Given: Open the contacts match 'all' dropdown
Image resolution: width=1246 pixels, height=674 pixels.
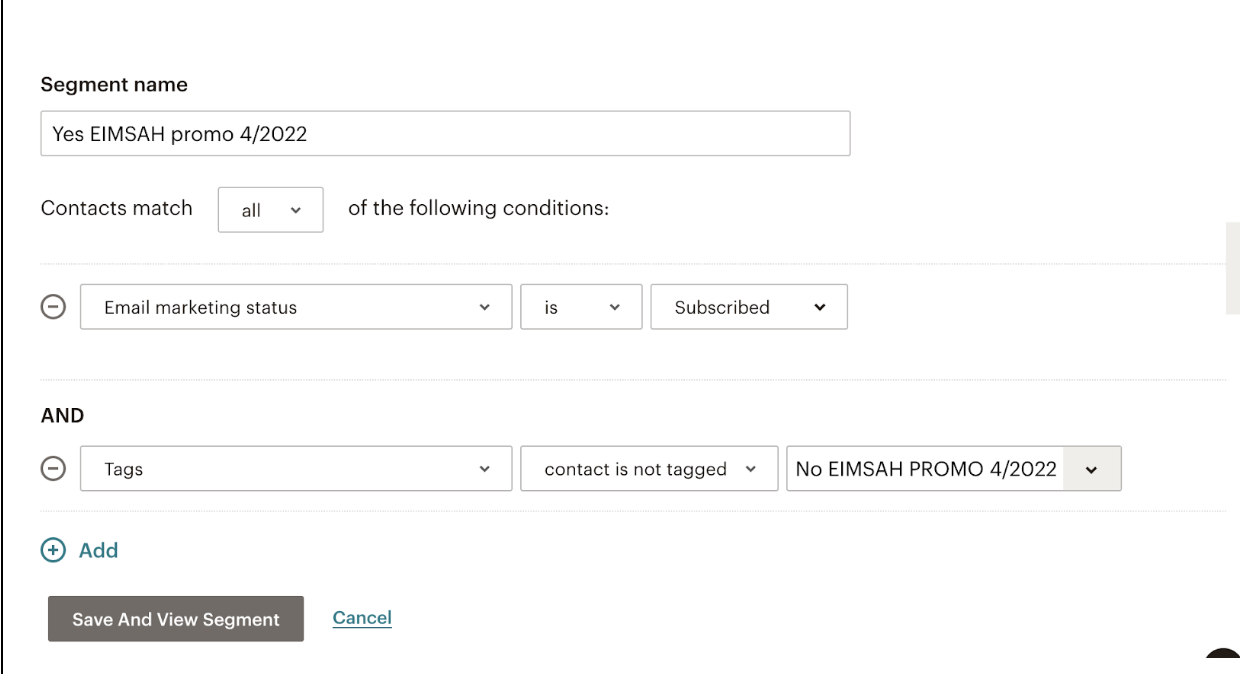Looking at the screenshot, I should coord(270,210).
